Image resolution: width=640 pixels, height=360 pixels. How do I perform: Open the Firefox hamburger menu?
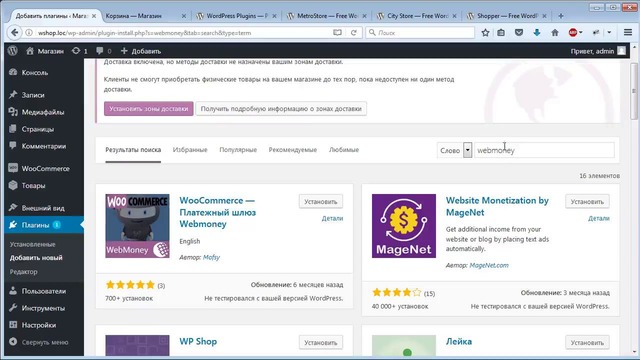[628, 33]
